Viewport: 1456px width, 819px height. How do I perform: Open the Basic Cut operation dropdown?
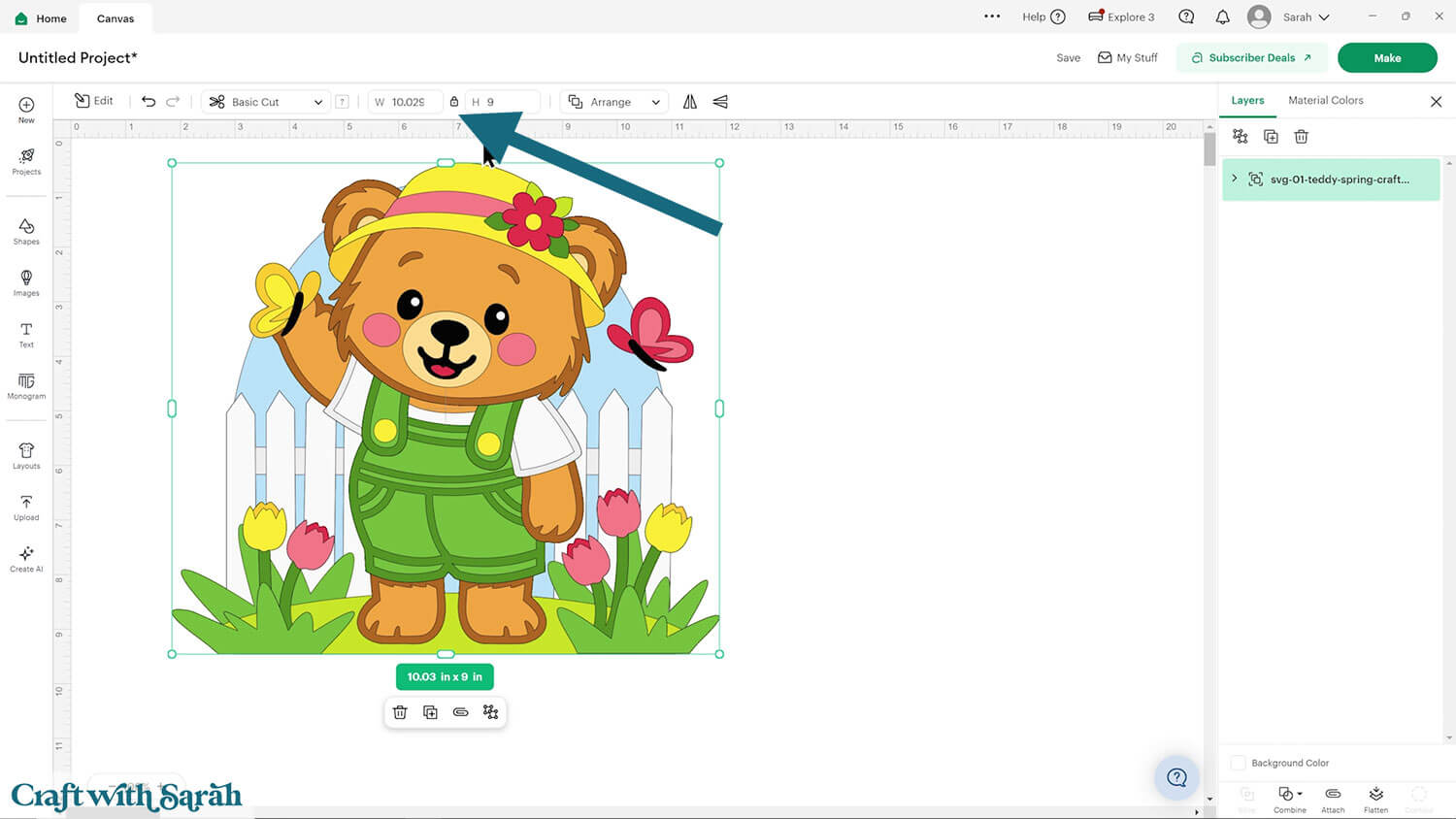[x=266, y=102]
